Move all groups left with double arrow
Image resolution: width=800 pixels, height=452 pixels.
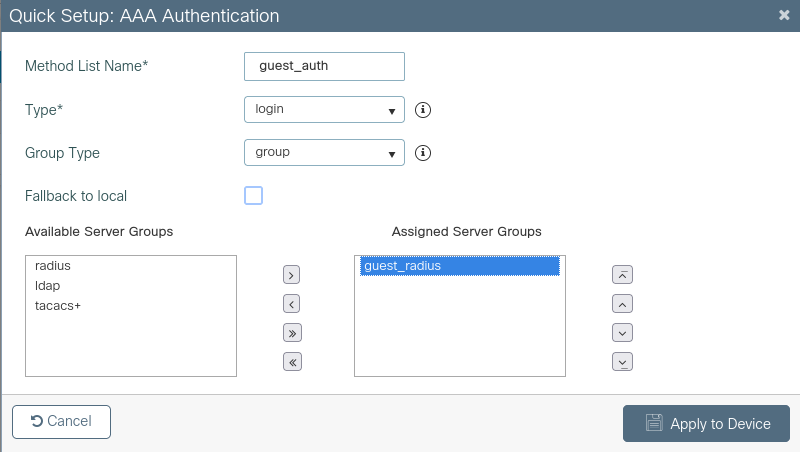point(292,362)
